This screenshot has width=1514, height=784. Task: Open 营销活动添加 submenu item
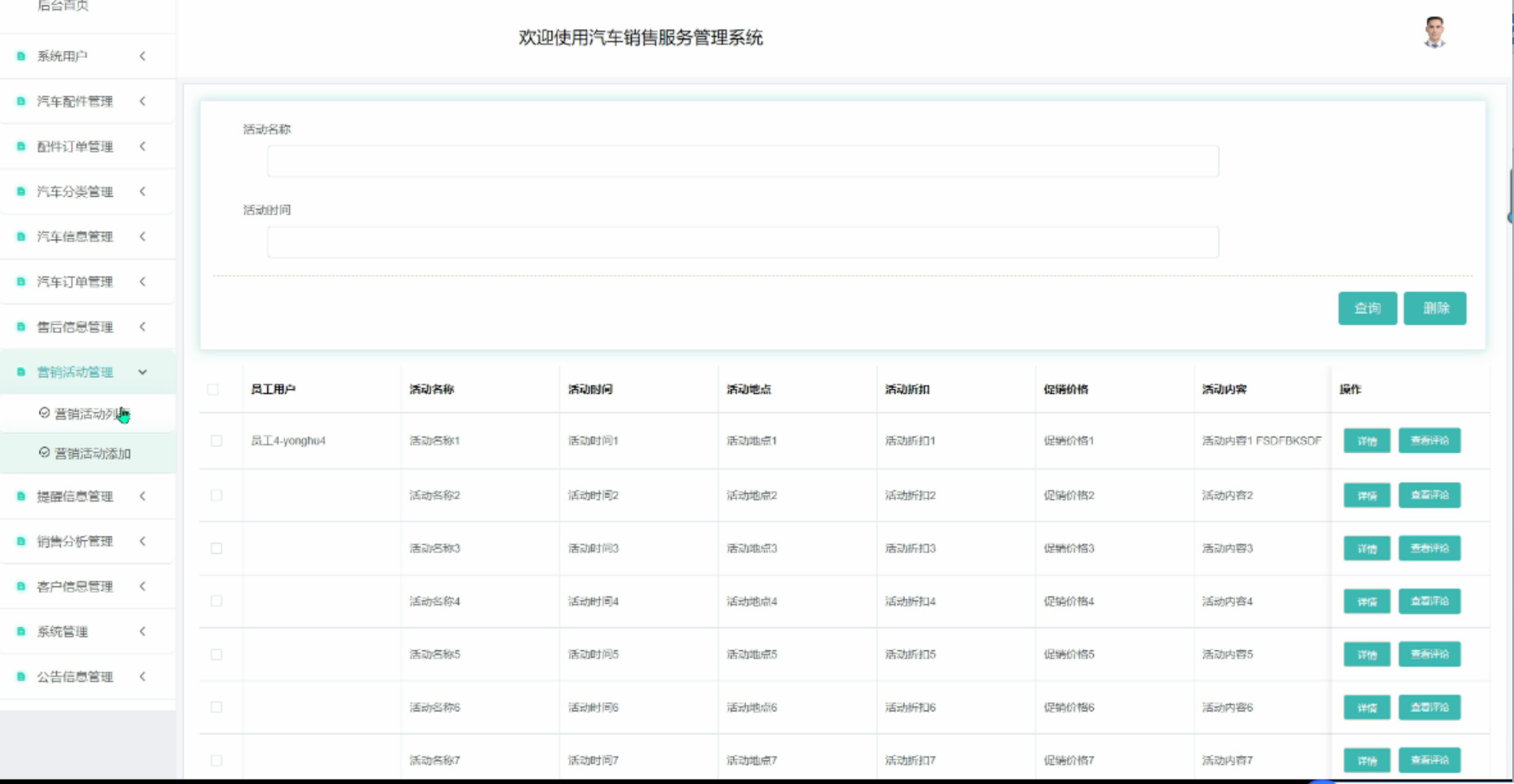pos(88,454)
